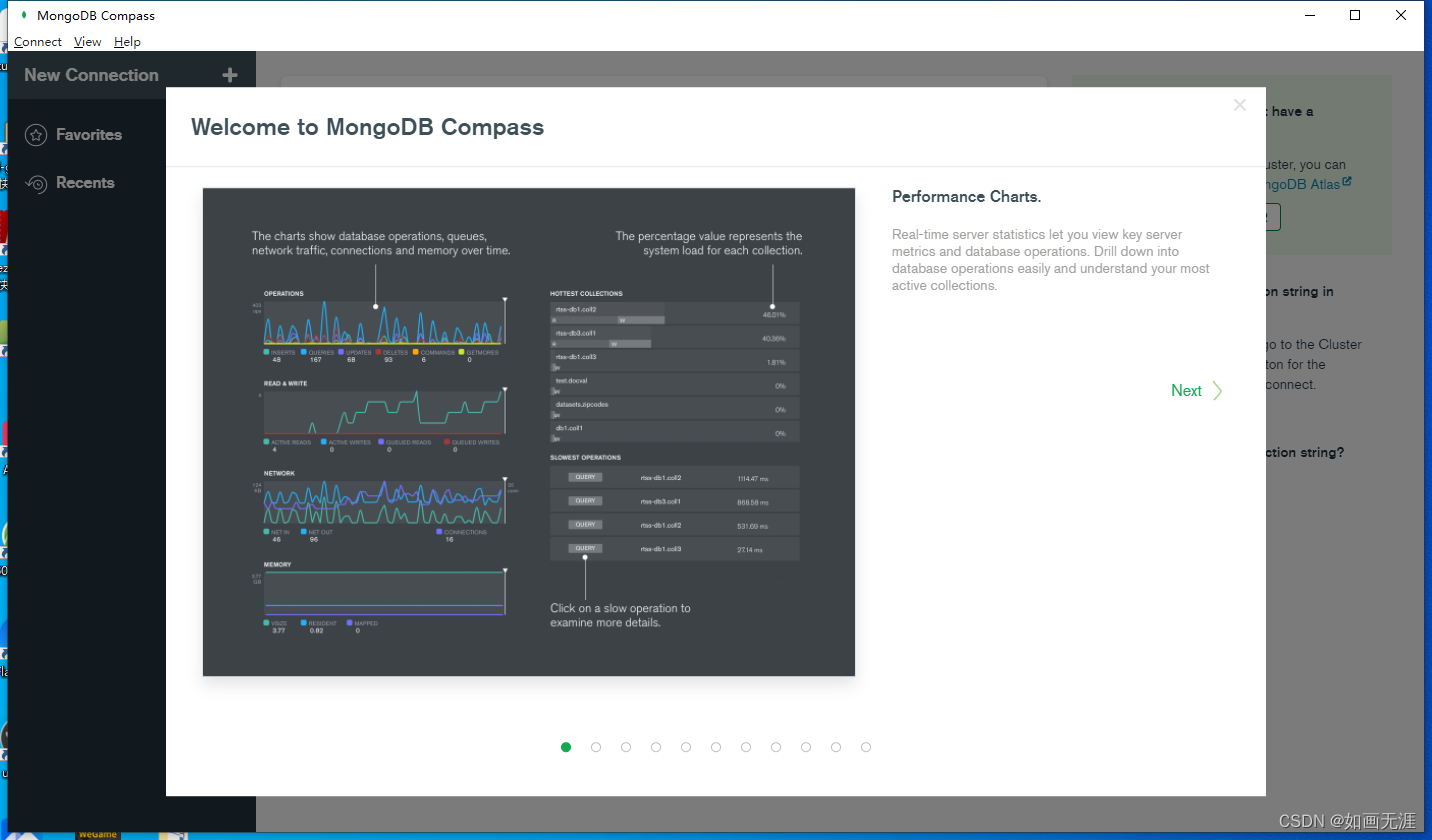Click the Next chevron arrow
The width and height of the screenshot is (1432, 840).
pos(1217,391)
